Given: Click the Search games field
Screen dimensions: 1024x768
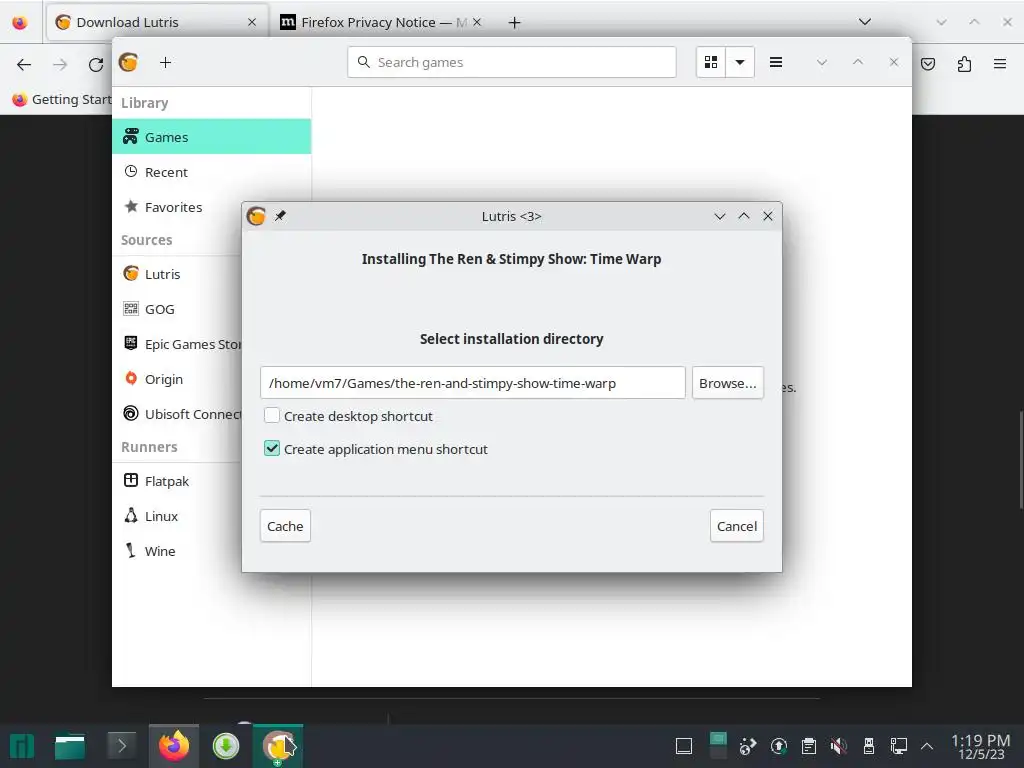Looking at the screenshot, I should pos(511,62).
